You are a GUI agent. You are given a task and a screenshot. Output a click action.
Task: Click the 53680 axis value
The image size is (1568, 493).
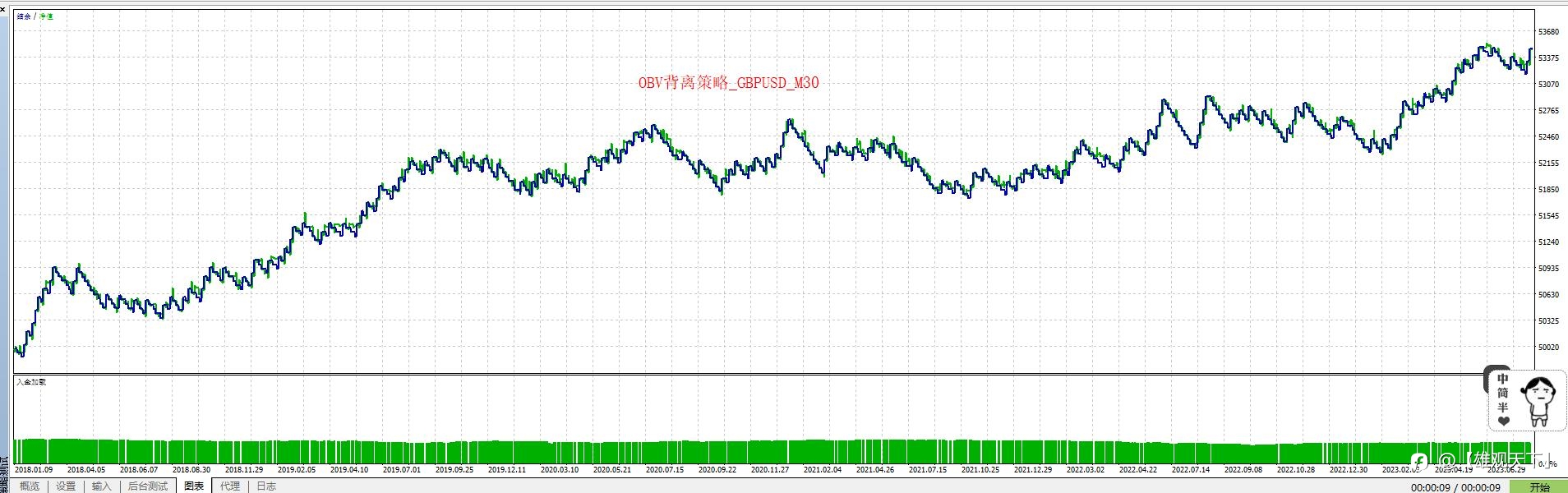pyautogui.click(x=1548, y=32)
